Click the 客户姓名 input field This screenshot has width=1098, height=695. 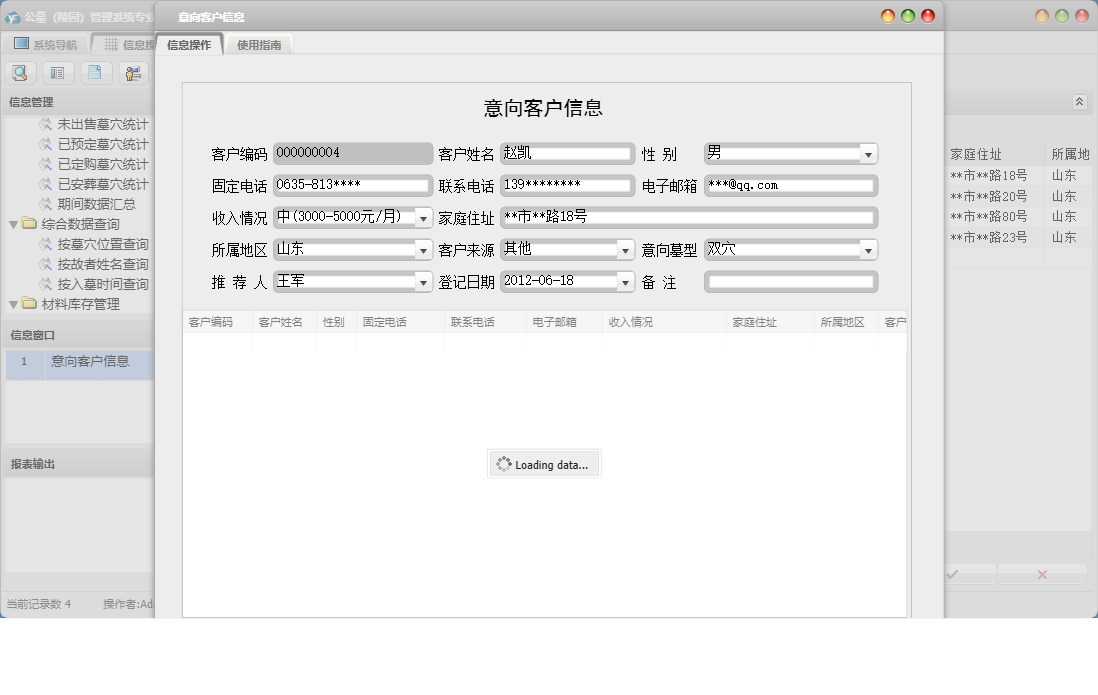pos(567,154)
